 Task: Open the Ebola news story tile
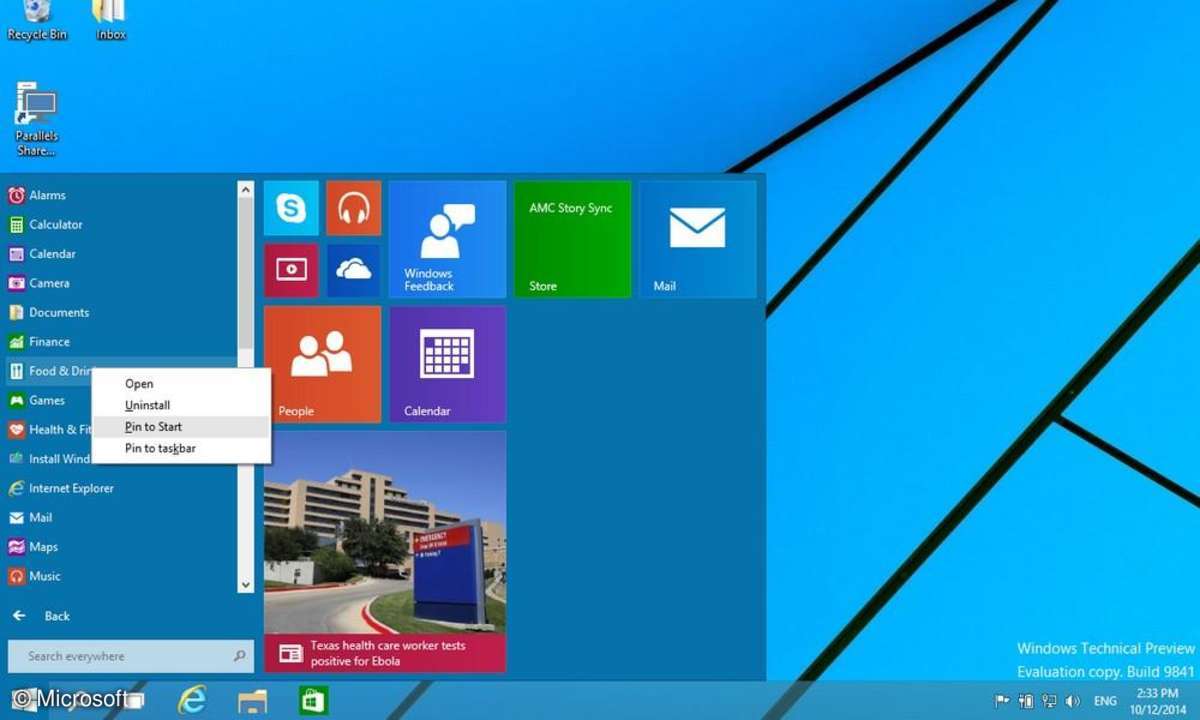tap(385, 552)
